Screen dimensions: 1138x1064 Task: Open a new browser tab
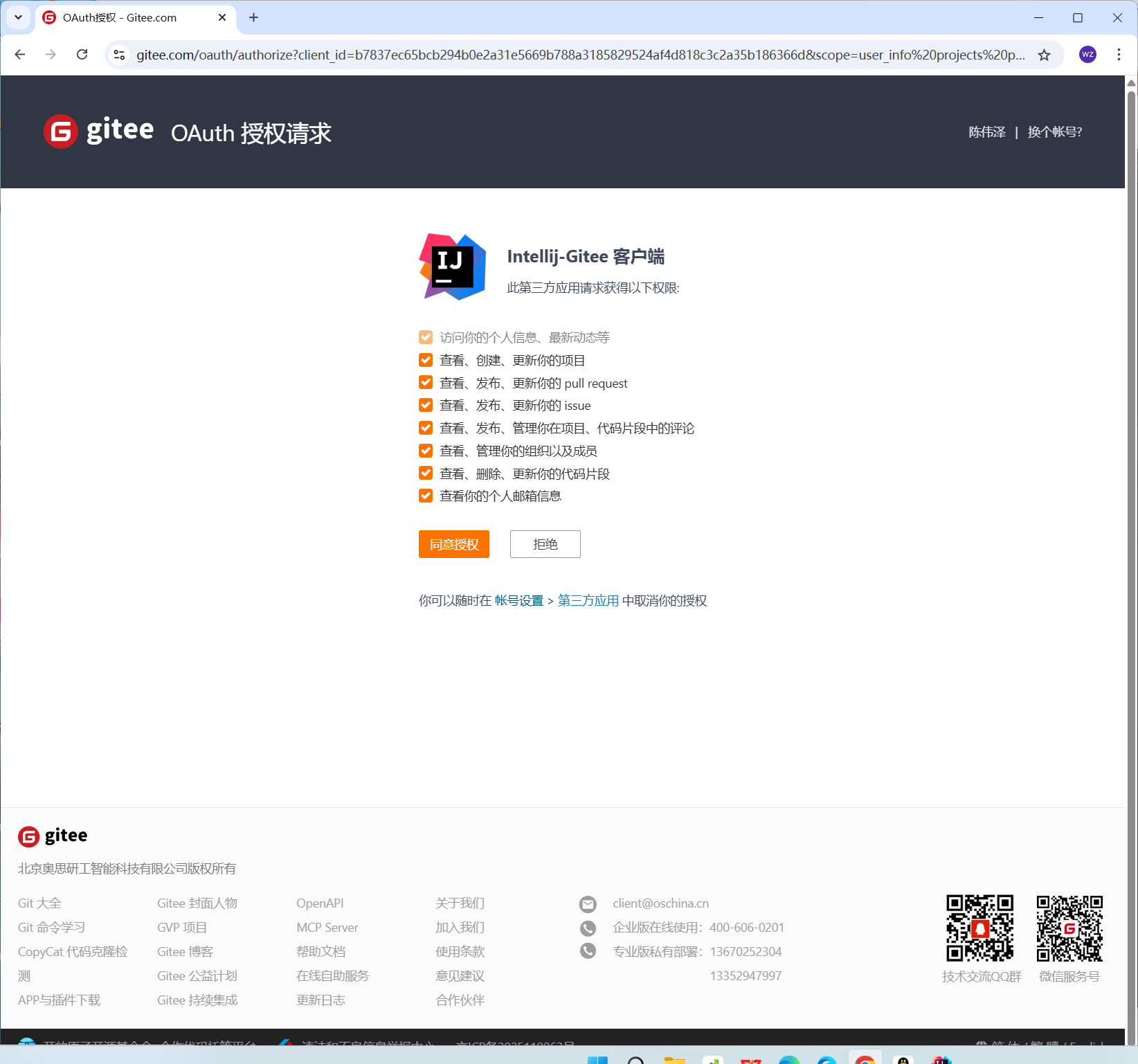(253, 17)
